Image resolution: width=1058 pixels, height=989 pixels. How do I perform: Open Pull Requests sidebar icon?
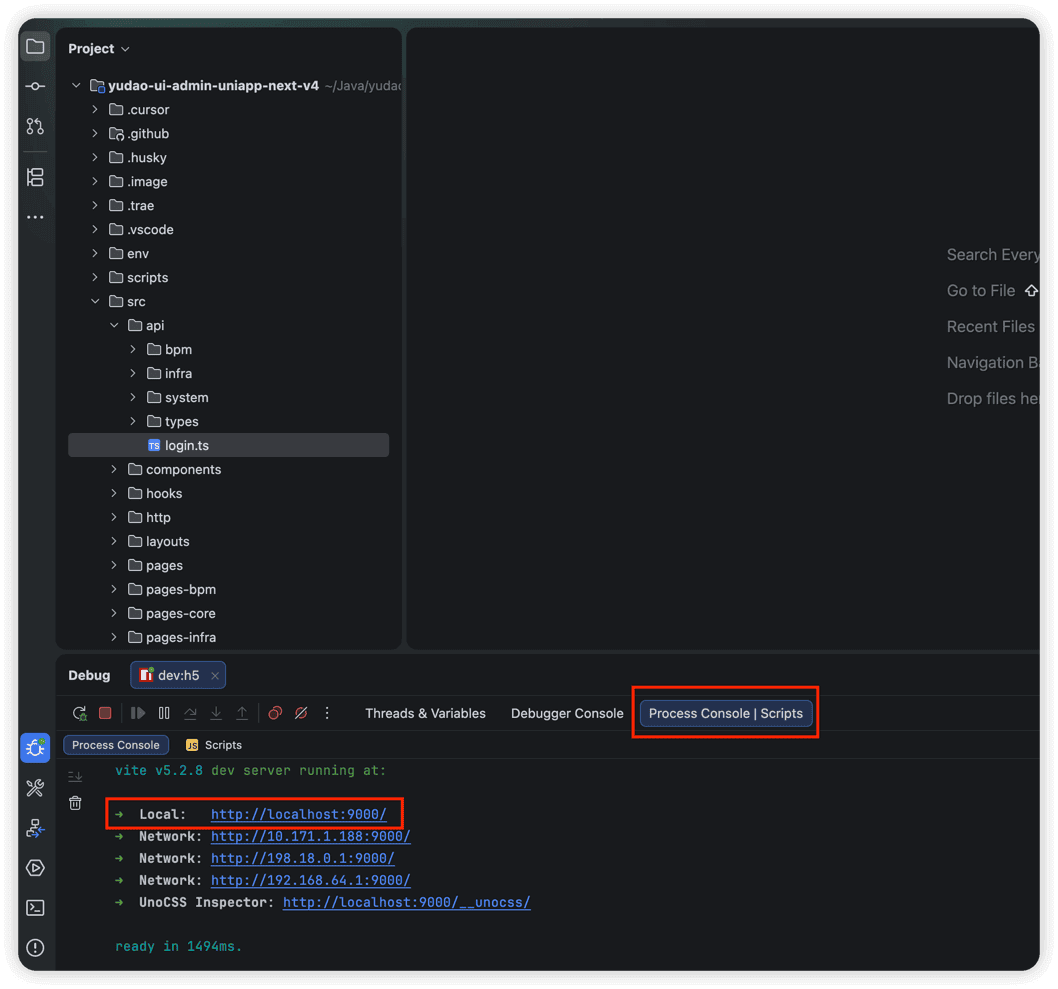35,126
